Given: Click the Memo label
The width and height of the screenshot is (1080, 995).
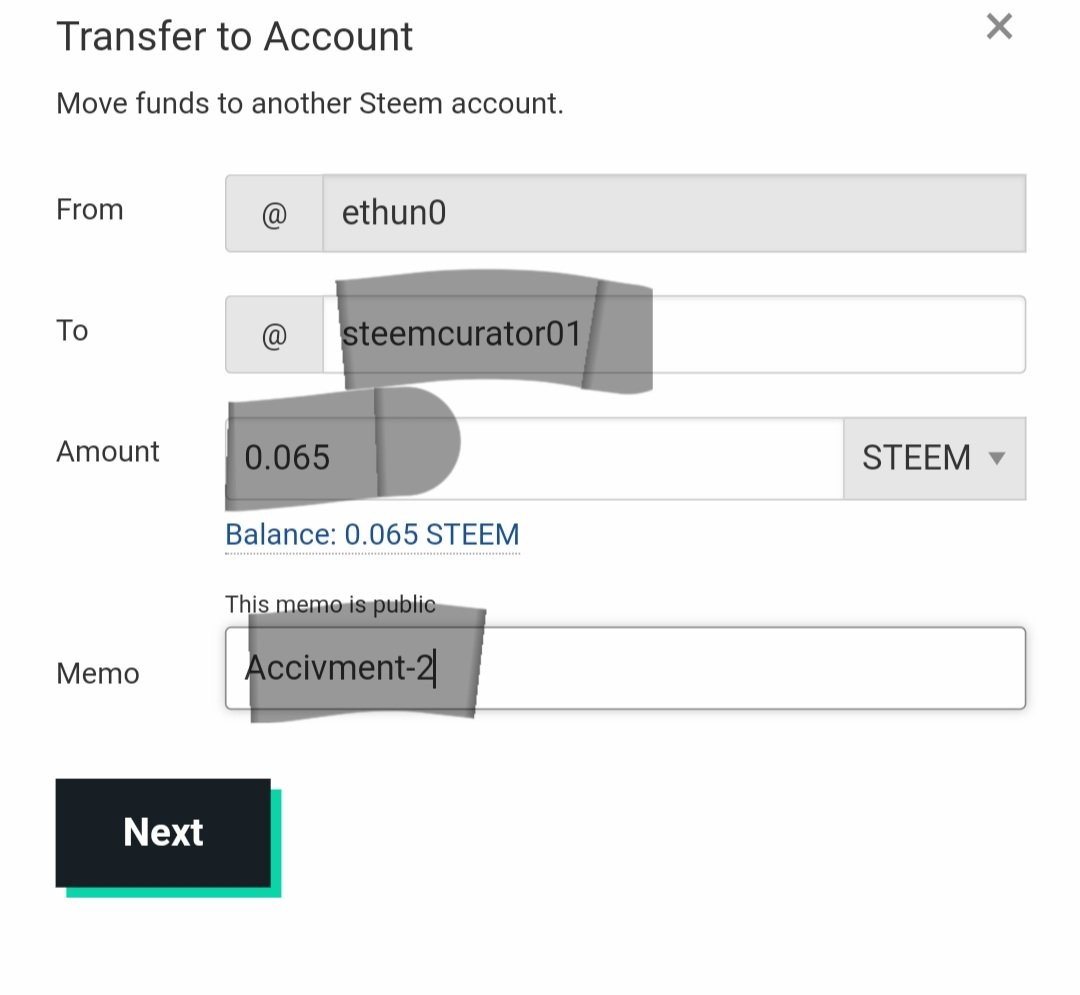Looking at the screenshot, I should point(98,674).
